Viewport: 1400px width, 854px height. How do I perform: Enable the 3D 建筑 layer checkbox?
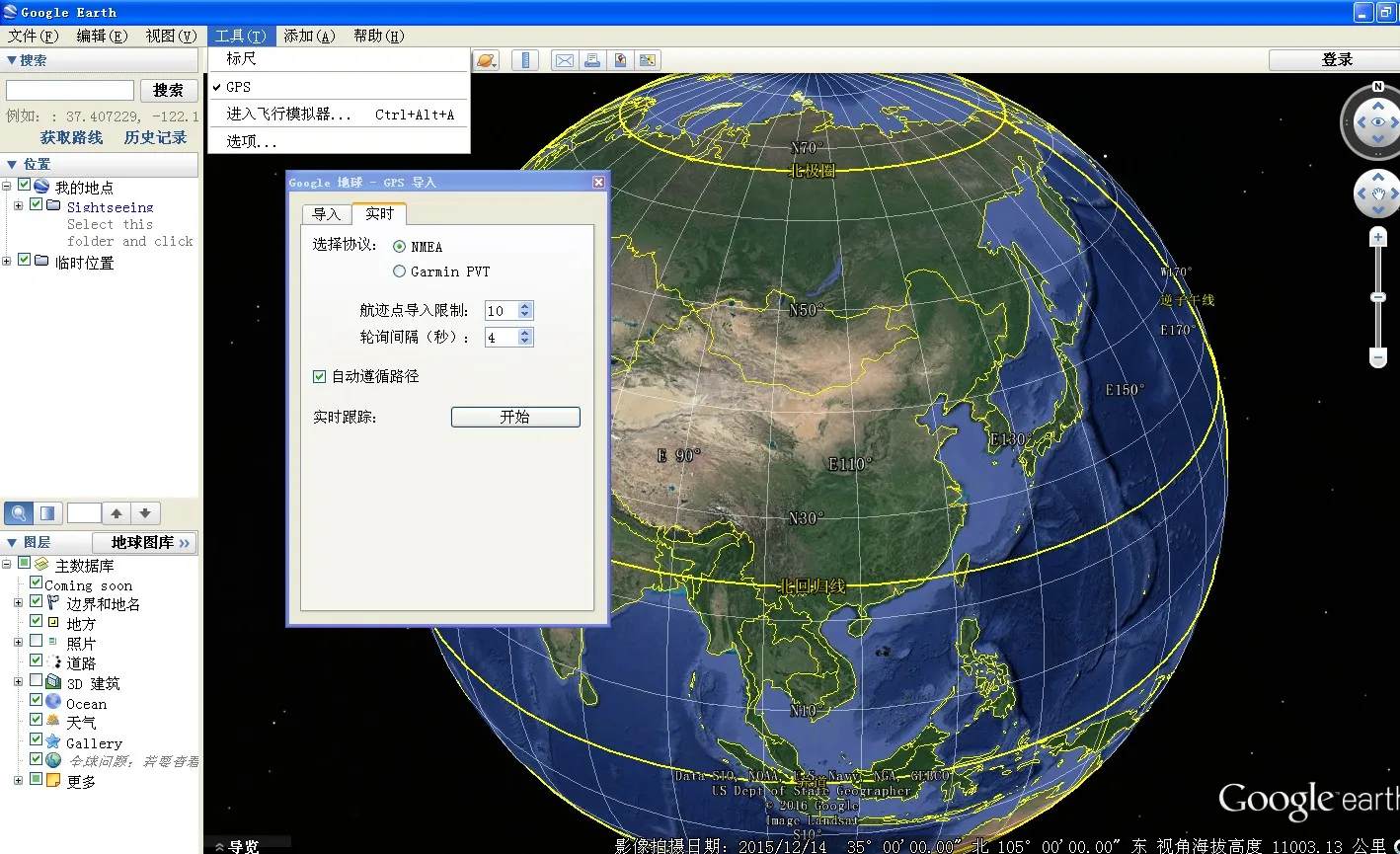point(37,681)
